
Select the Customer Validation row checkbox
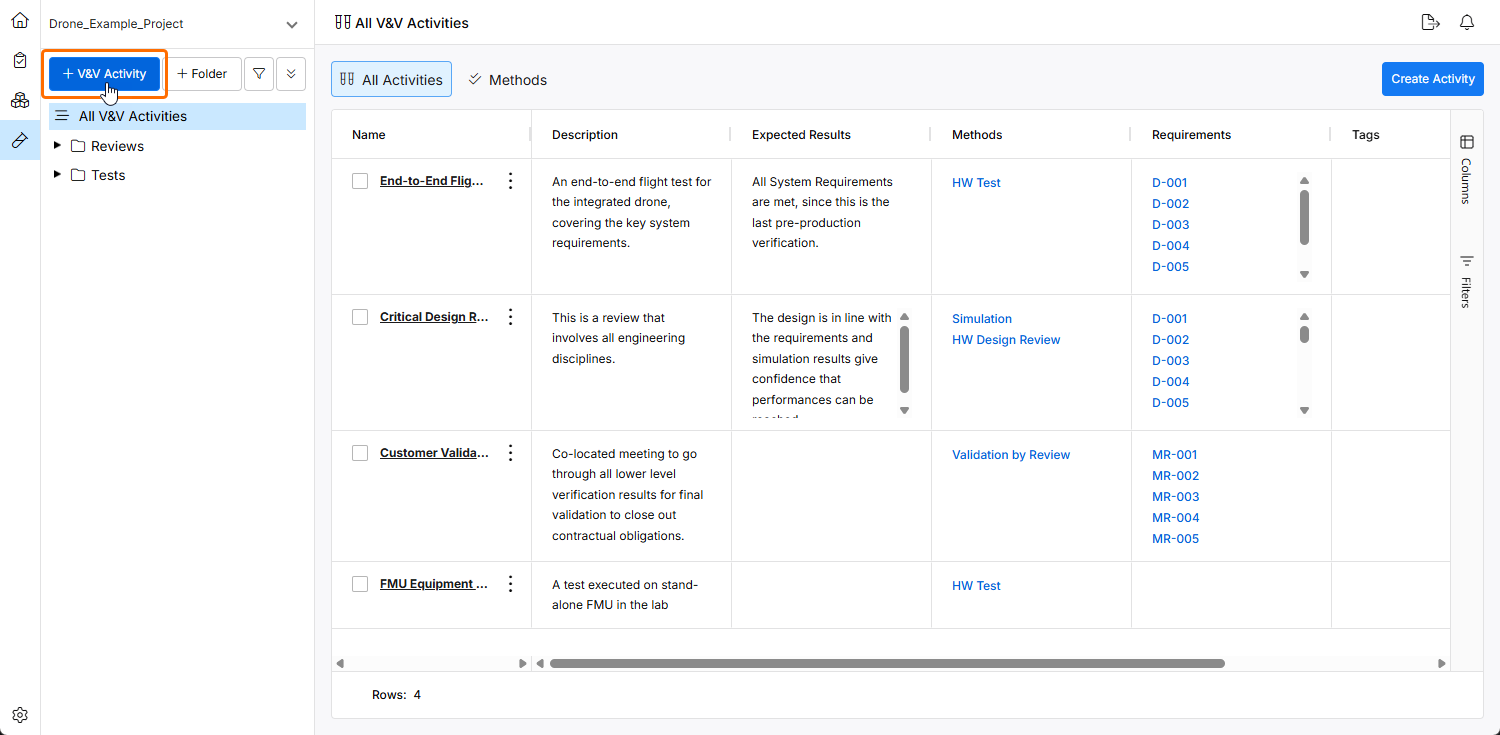coord(360,453)
